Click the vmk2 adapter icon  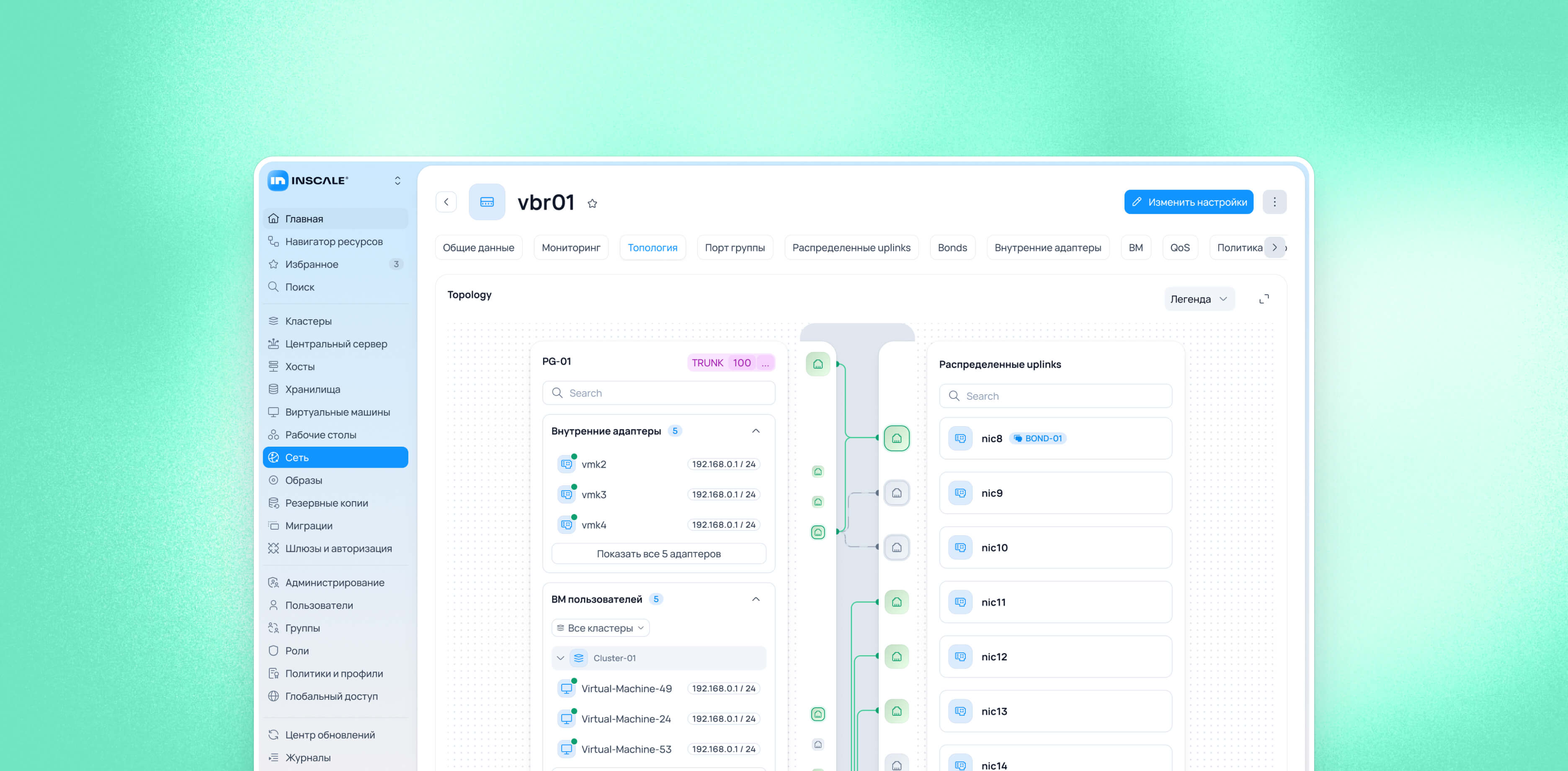coord(566,464)
